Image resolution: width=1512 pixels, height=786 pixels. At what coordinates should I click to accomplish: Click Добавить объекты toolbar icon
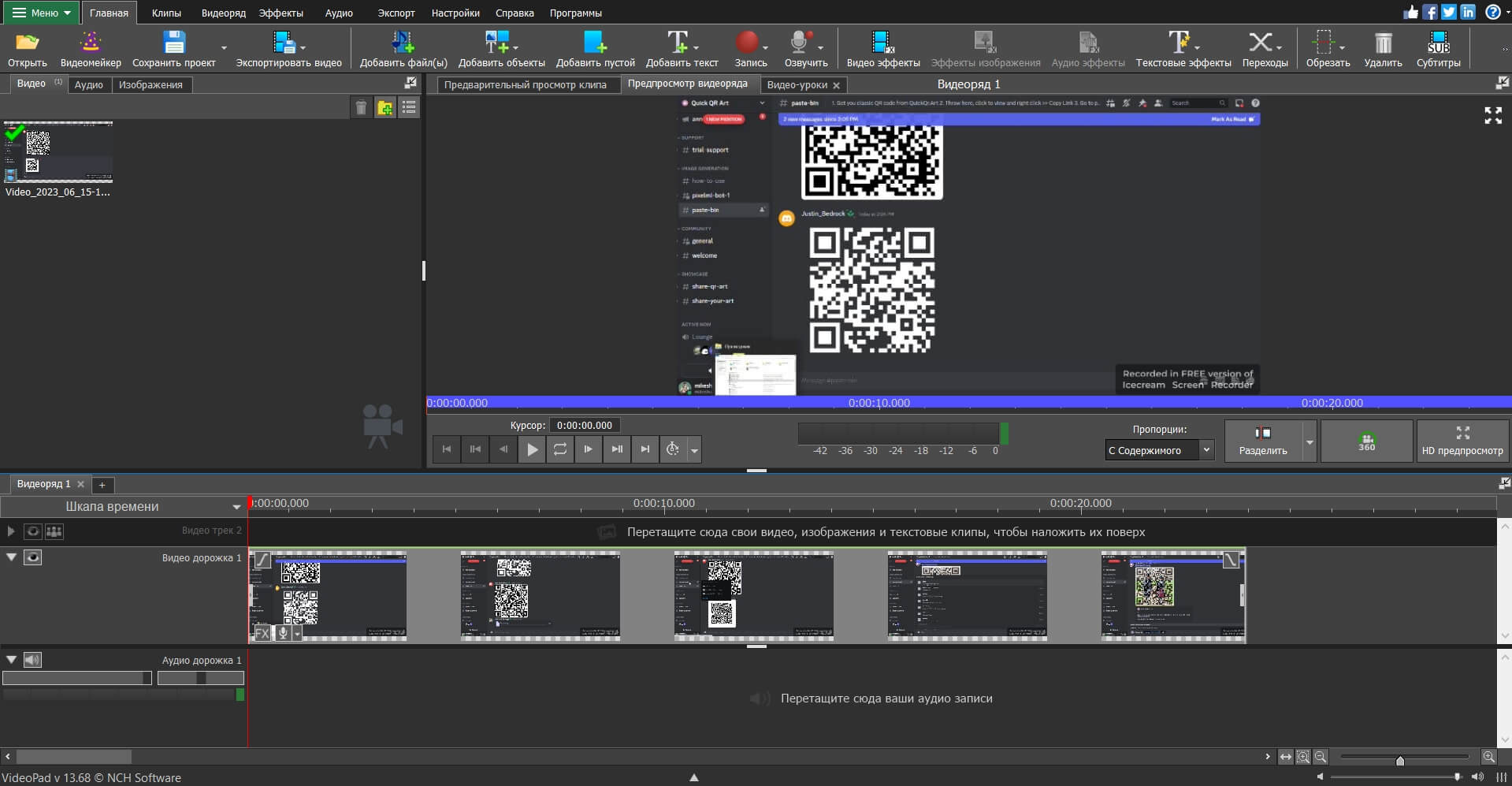pos(496,42)
